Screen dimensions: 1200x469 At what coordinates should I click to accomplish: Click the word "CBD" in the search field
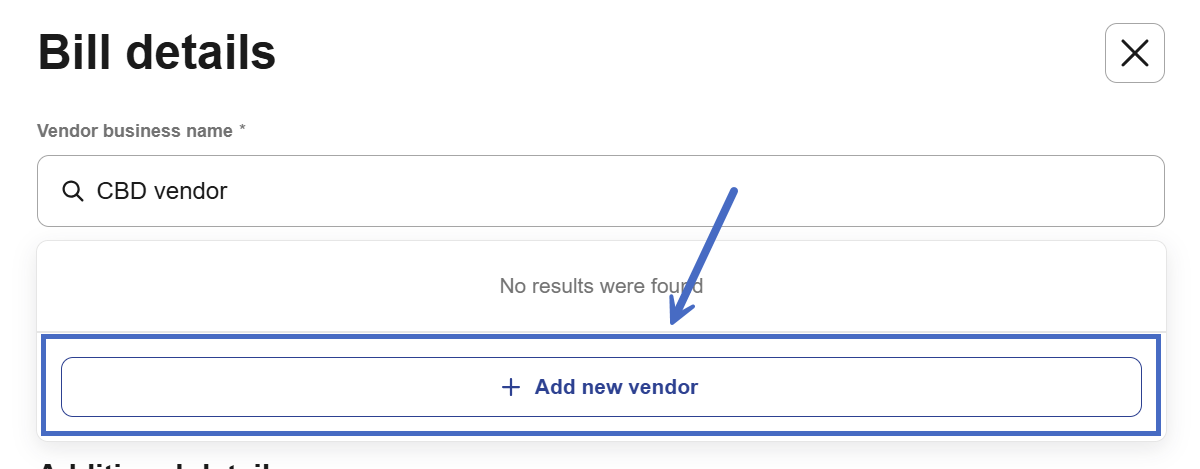120,191
